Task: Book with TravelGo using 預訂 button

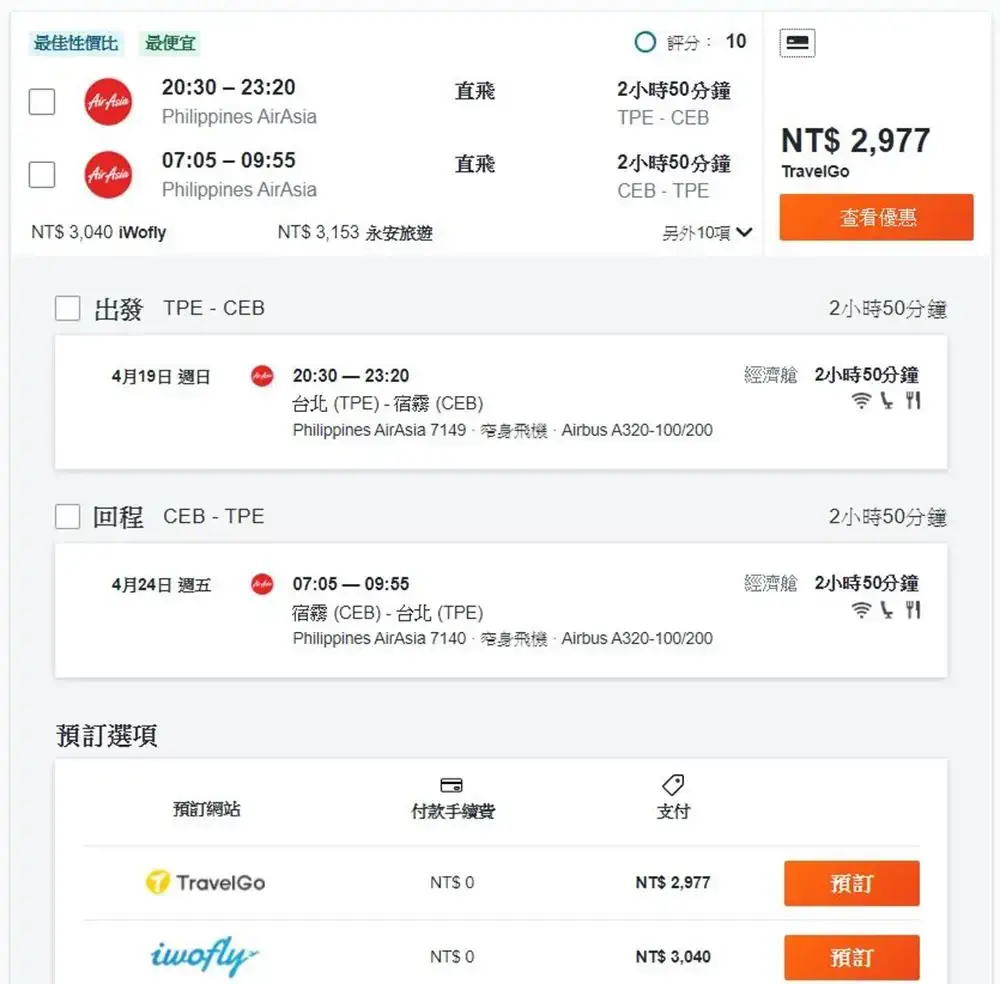Action: pyautogui.click(x=851, y=883)
